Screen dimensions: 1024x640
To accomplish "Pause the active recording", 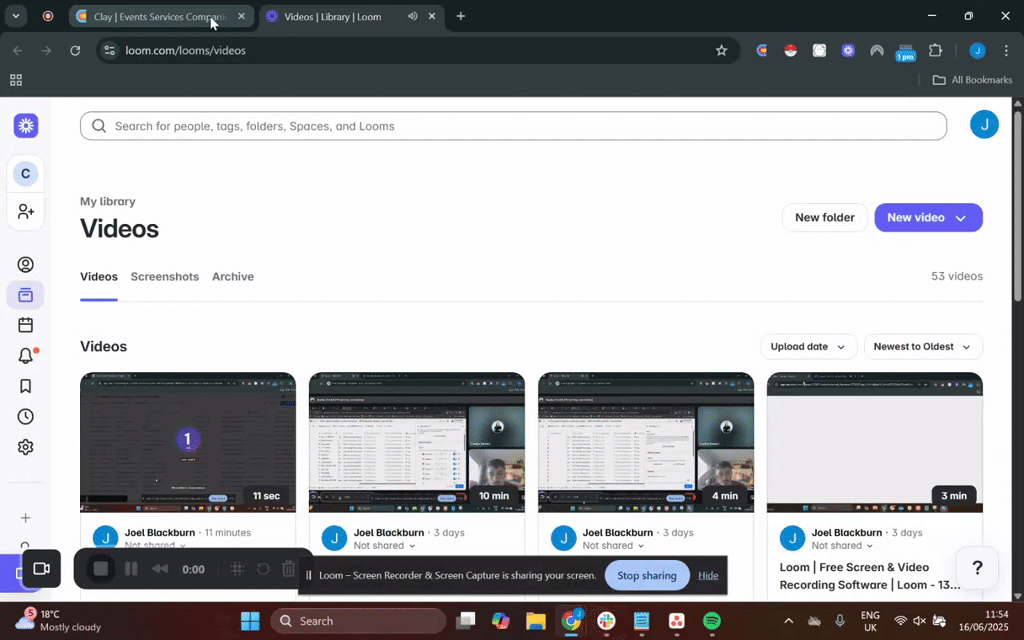I will click(131, 569).
